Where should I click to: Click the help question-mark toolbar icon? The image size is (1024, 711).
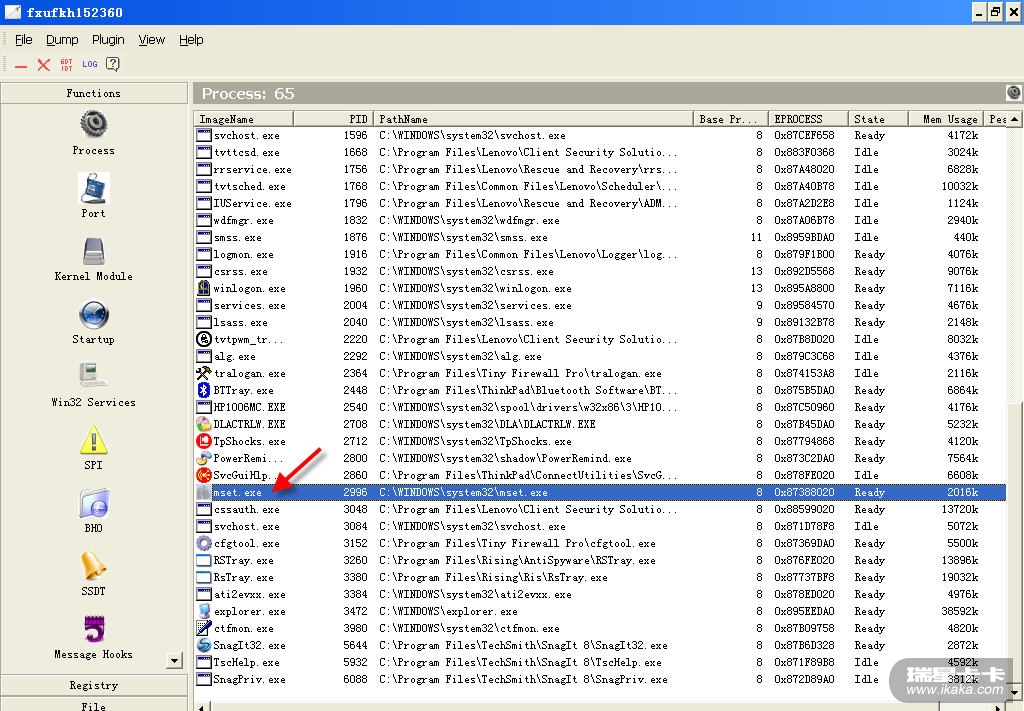(x=112, y=64)
